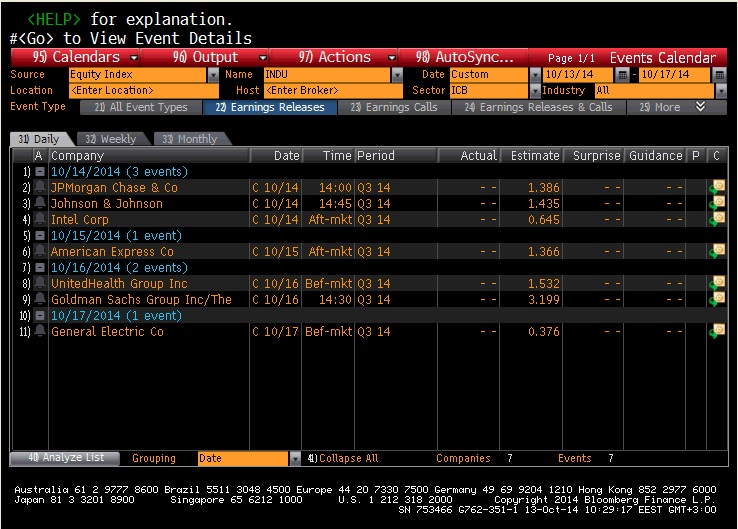
Task: Toggle alert bell for UnitedHealth Group Inc
Action: pyautogui.click(x=40, y=283)
